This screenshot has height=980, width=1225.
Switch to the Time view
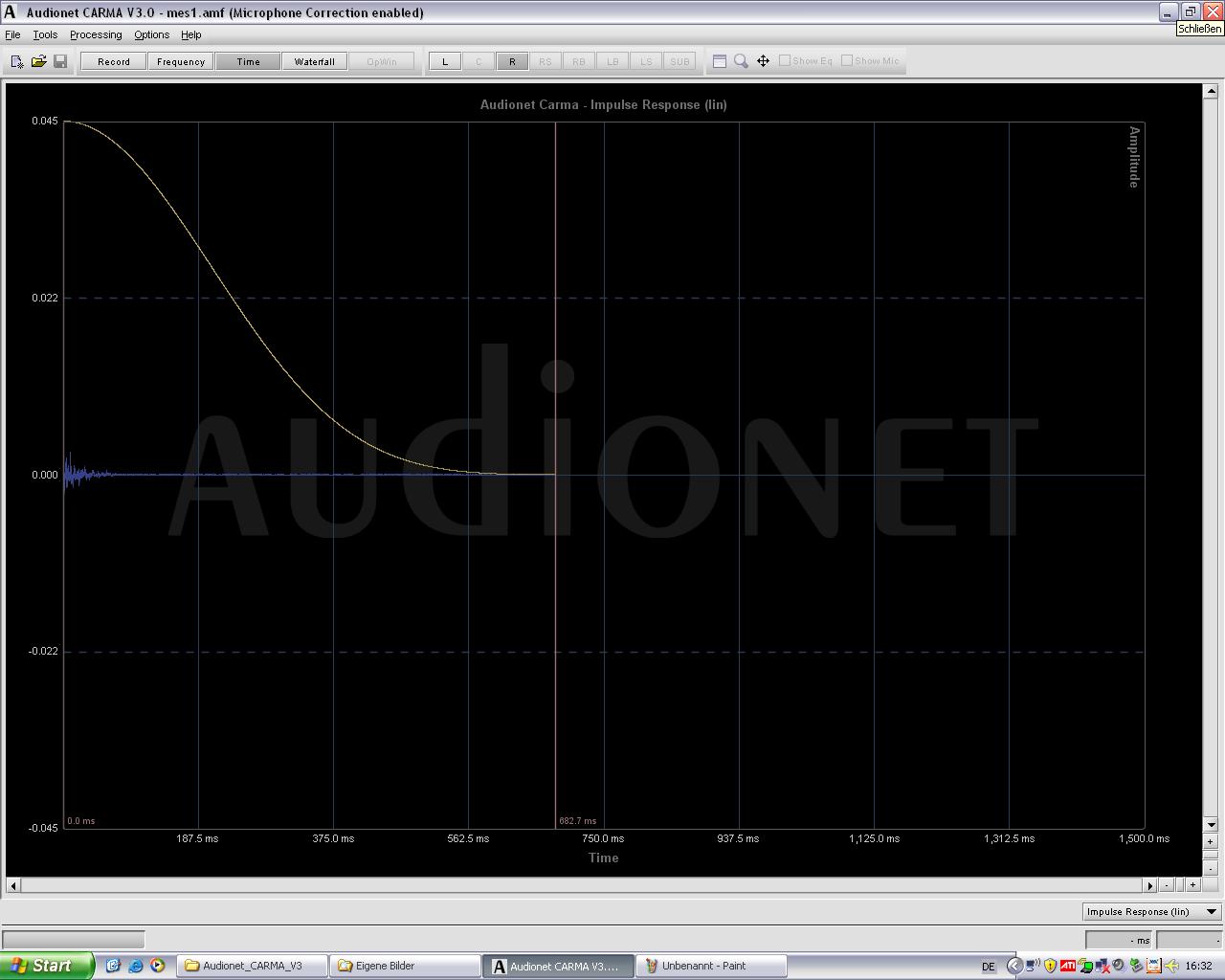pos(248,61)
